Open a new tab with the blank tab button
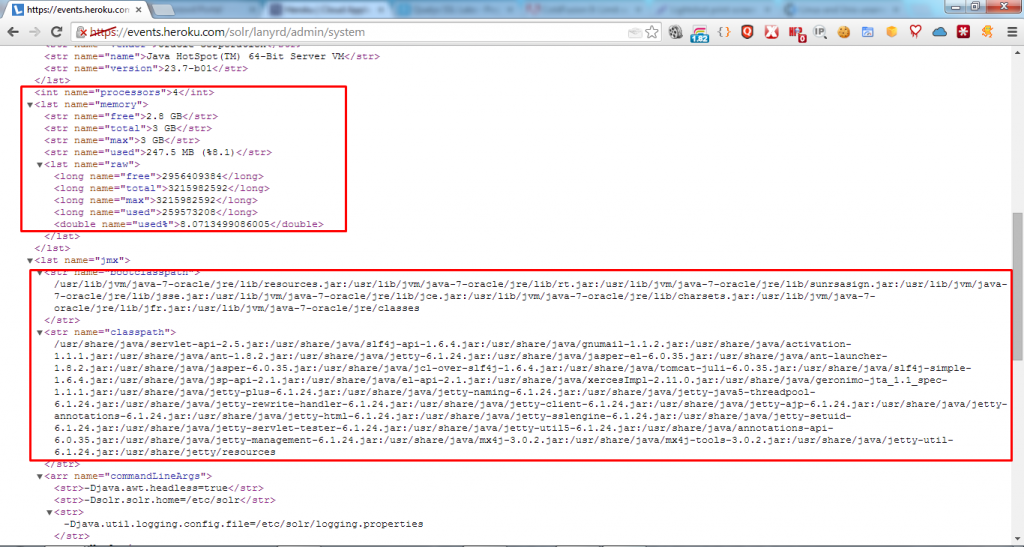1024x547 pixels. 163,10
